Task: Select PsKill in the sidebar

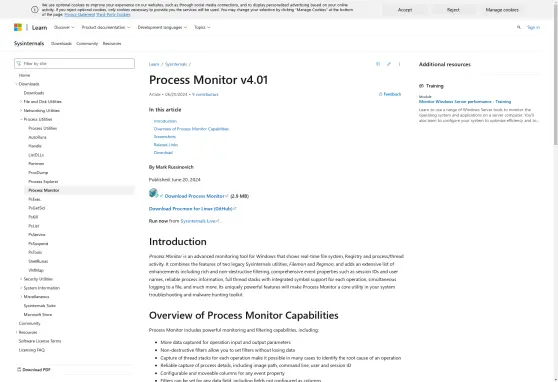Action: click(x=33, y=217)
